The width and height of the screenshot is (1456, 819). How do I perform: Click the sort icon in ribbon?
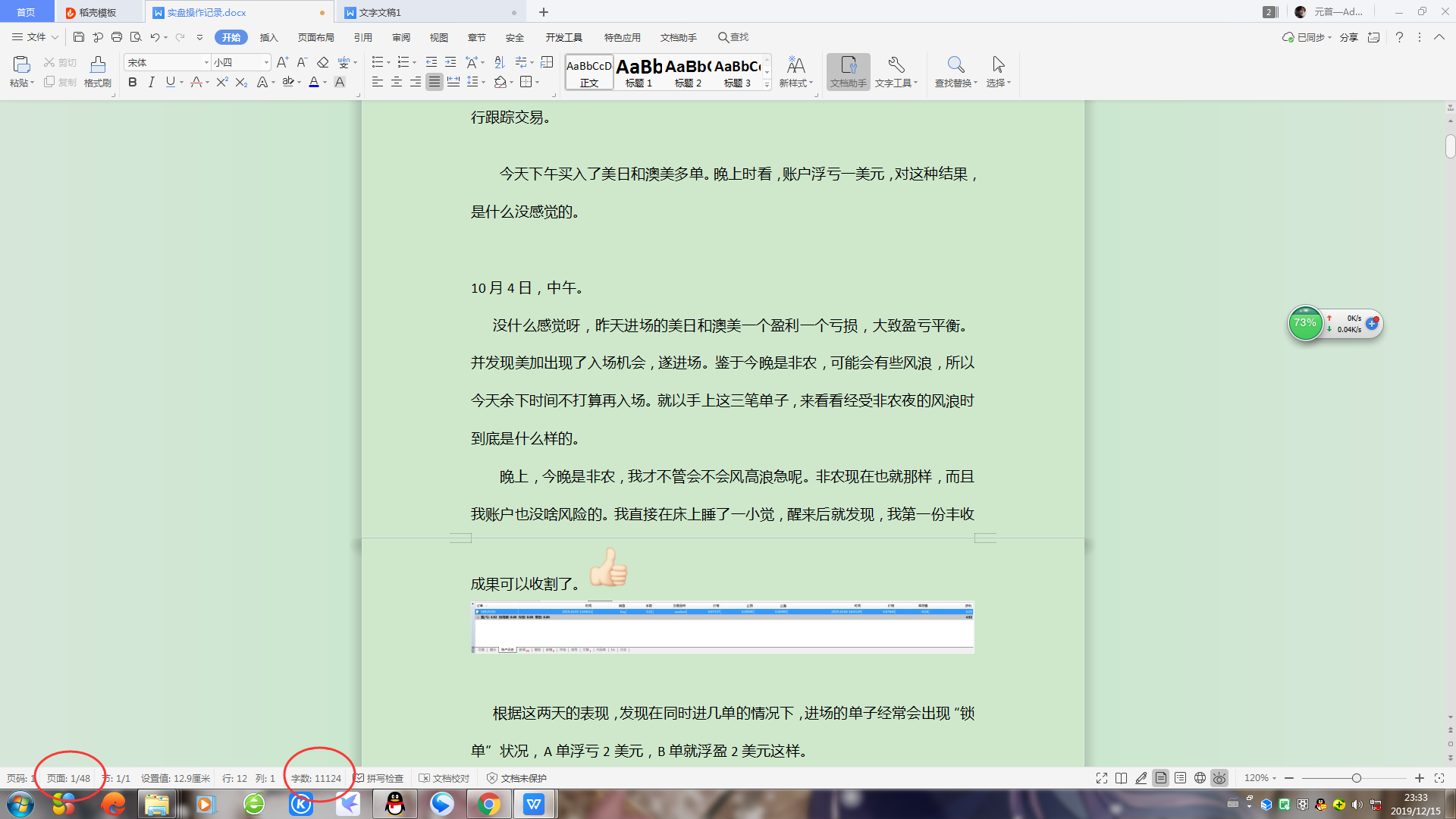pos(499,62)
